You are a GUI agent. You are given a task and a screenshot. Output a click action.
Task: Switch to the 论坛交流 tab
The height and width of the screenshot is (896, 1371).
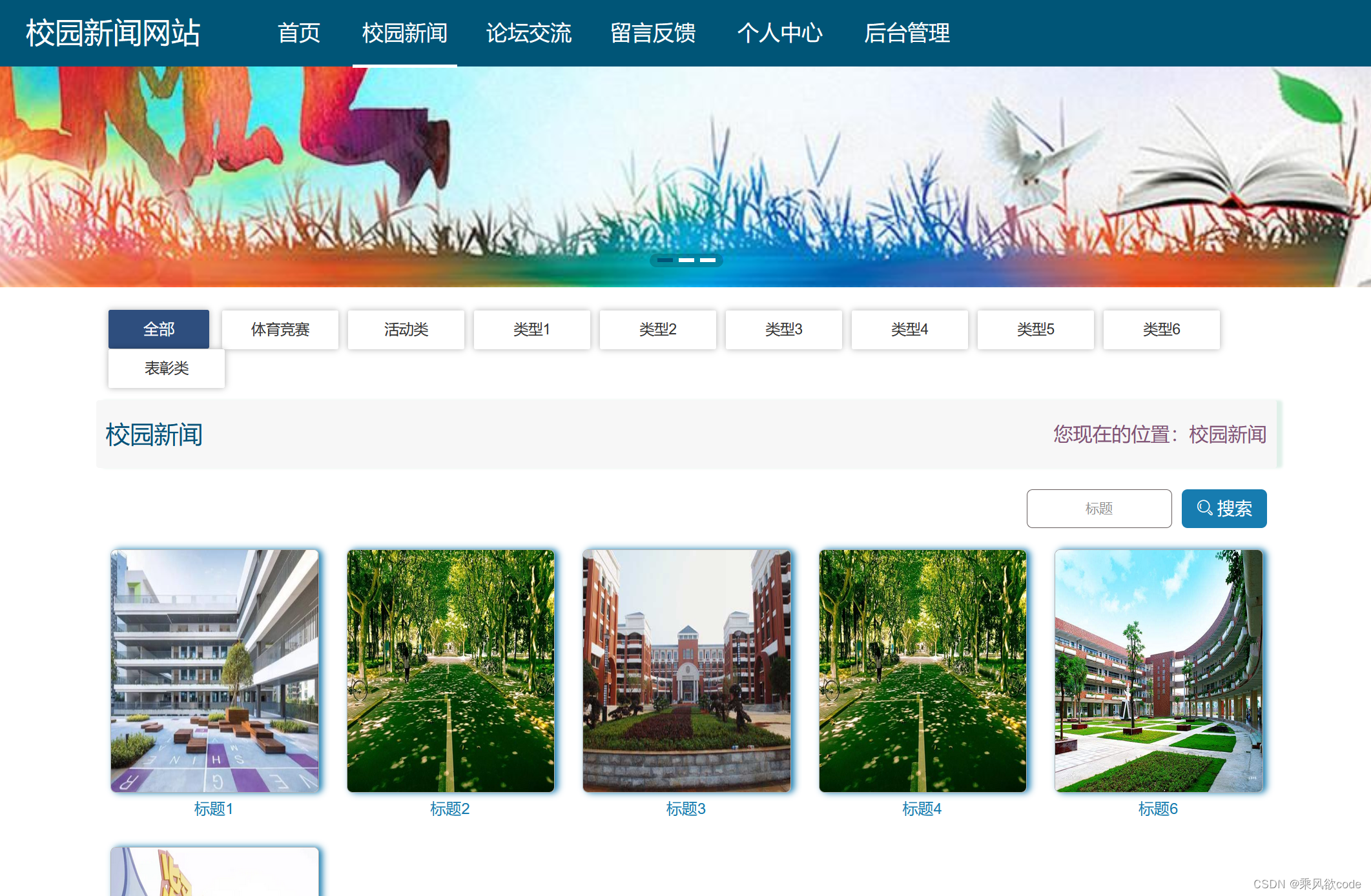pyautogui.click(x=529, y=33)
